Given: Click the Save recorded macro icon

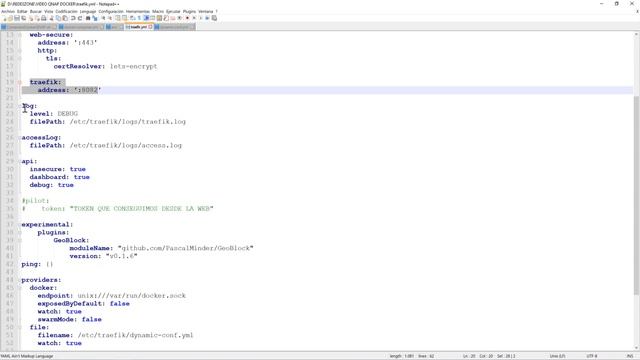Looking at the screenshot, I should 214,18.
